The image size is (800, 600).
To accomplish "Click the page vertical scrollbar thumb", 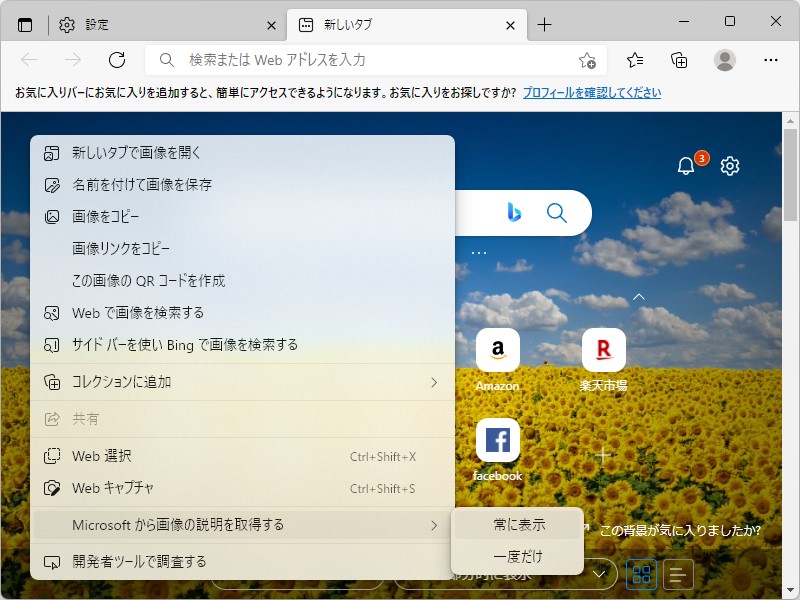I will (790, 174).
